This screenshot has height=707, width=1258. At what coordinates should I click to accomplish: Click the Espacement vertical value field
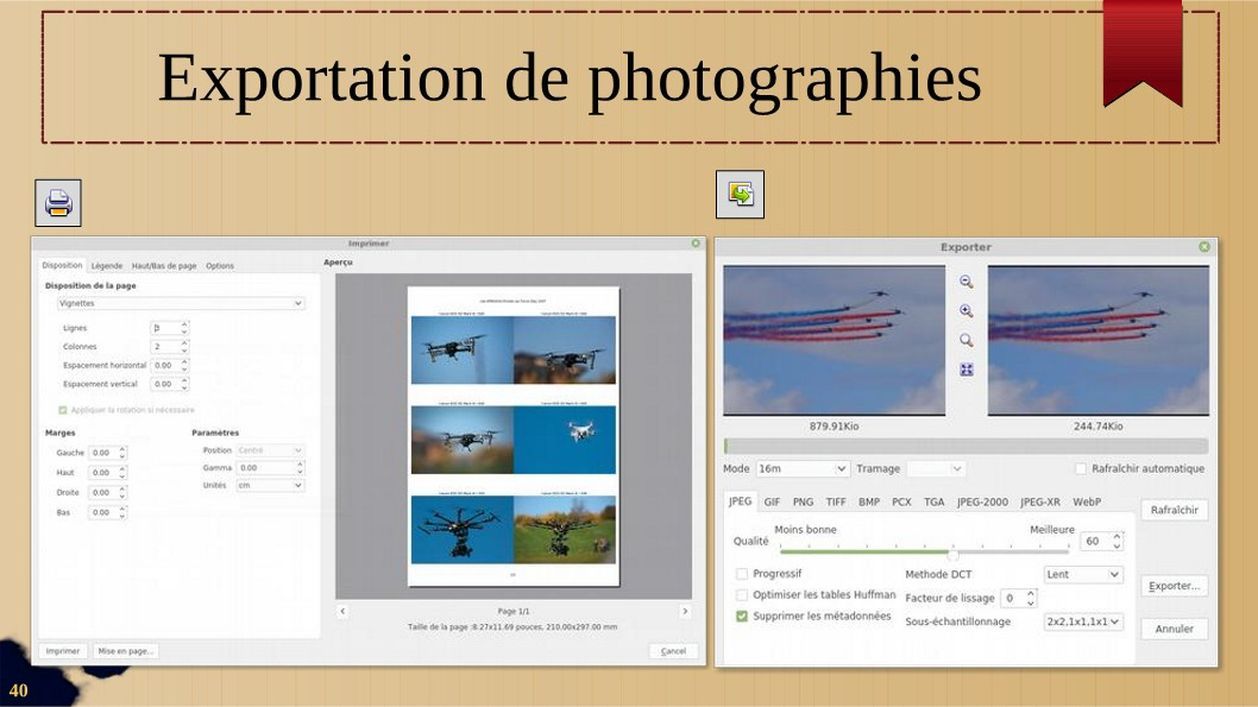tap(169, 384)
